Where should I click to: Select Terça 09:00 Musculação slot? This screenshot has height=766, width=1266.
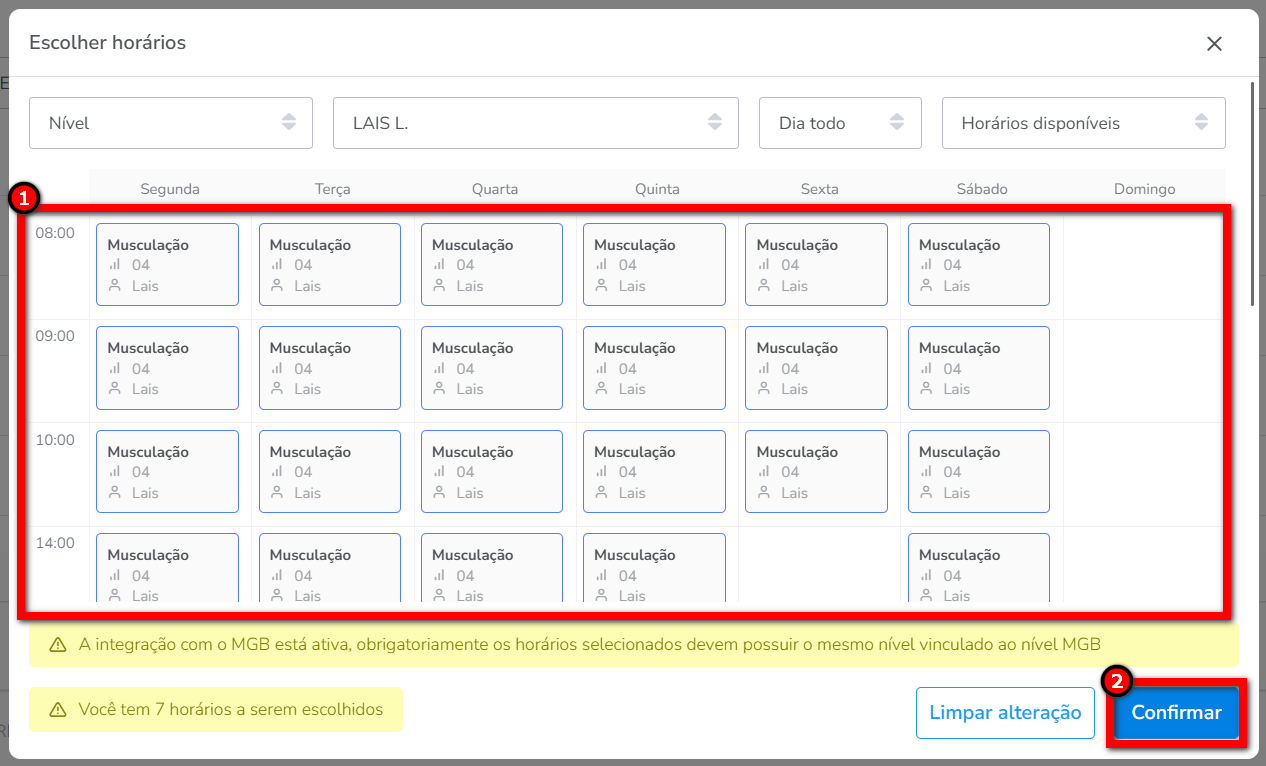[x=330, y=368]
